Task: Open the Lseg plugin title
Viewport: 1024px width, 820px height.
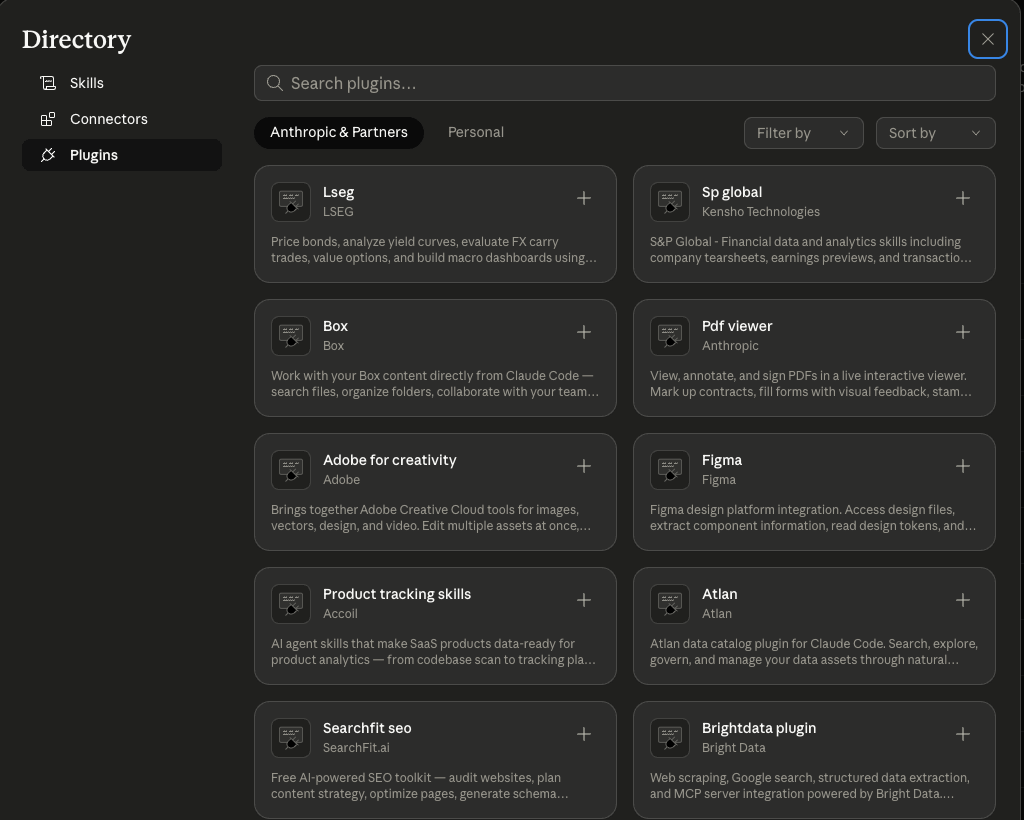Action: 338,193
